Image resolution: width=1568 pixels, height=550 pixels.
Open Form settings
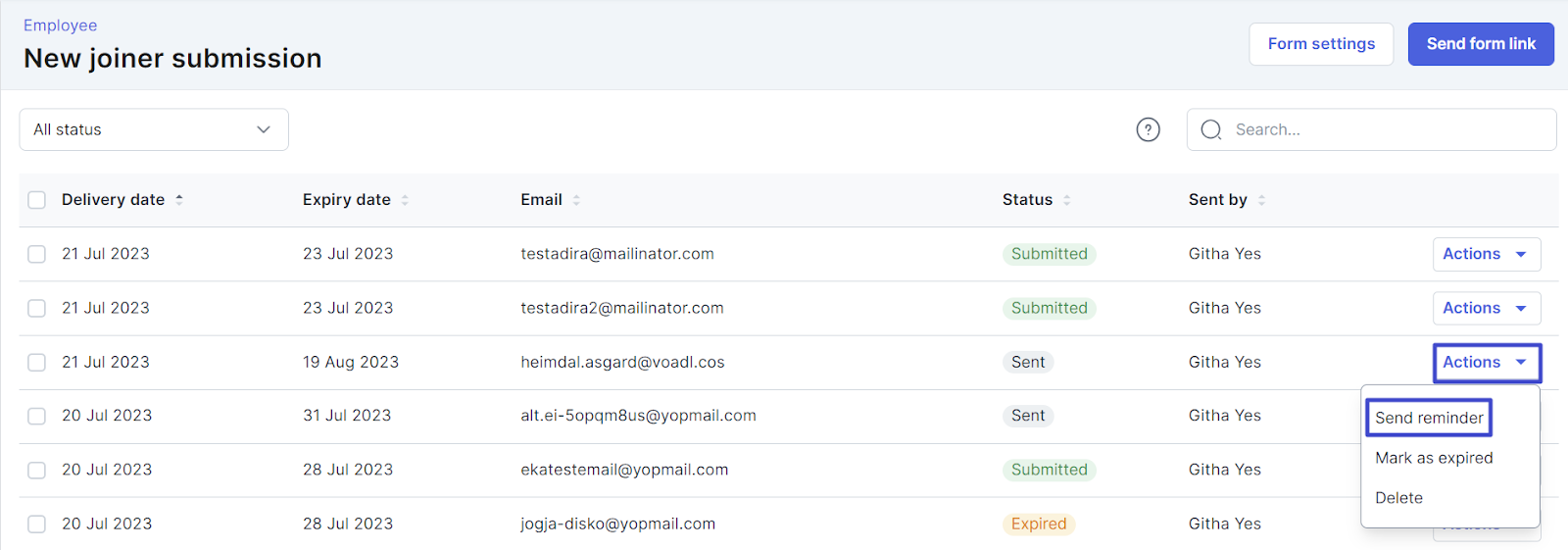click(1321, 44)
